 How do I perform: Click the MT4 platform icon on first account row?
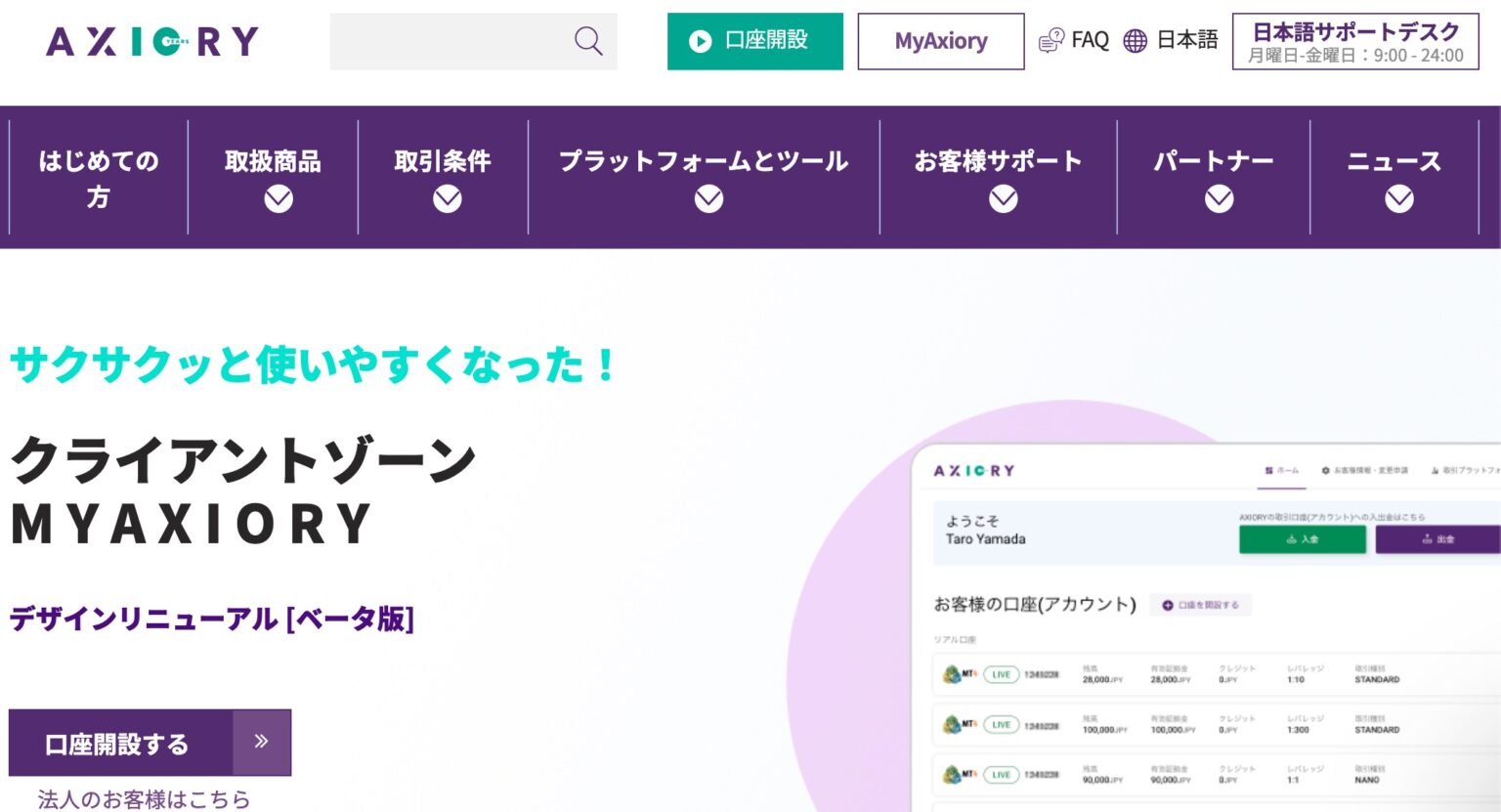956,673
